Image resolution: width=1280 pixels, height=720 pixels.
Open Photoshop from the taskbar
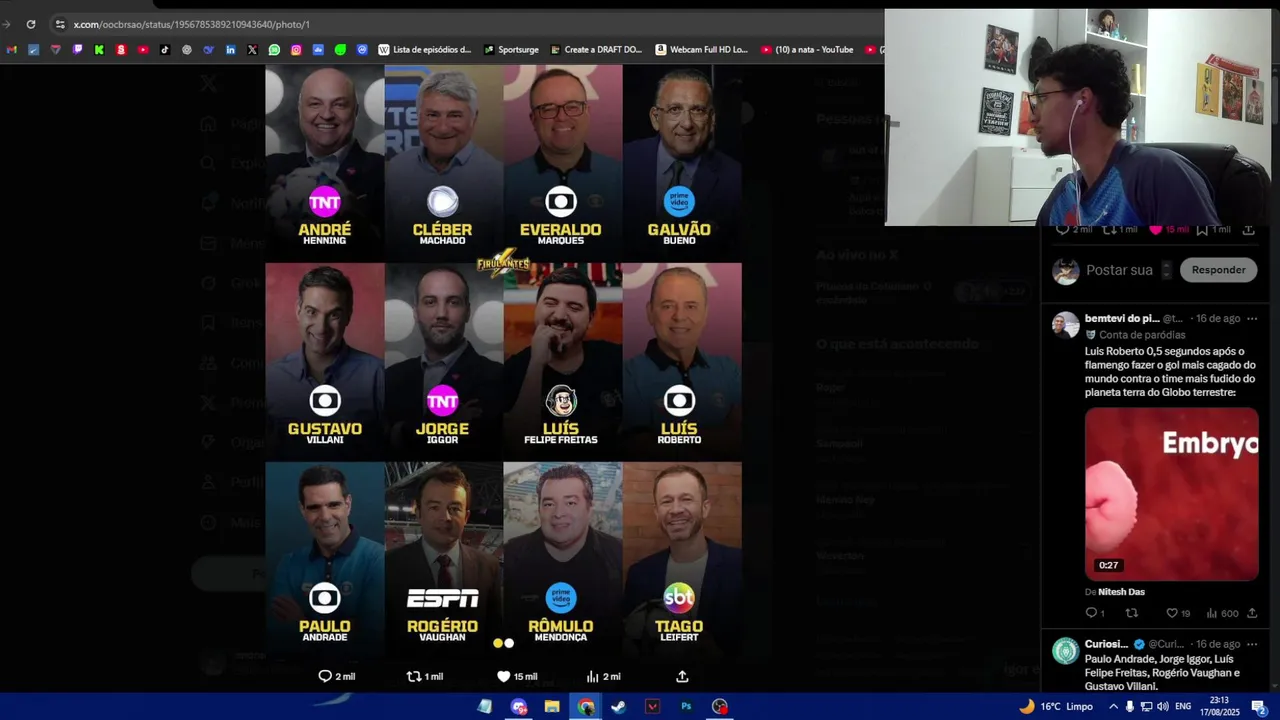click(686, 706)
